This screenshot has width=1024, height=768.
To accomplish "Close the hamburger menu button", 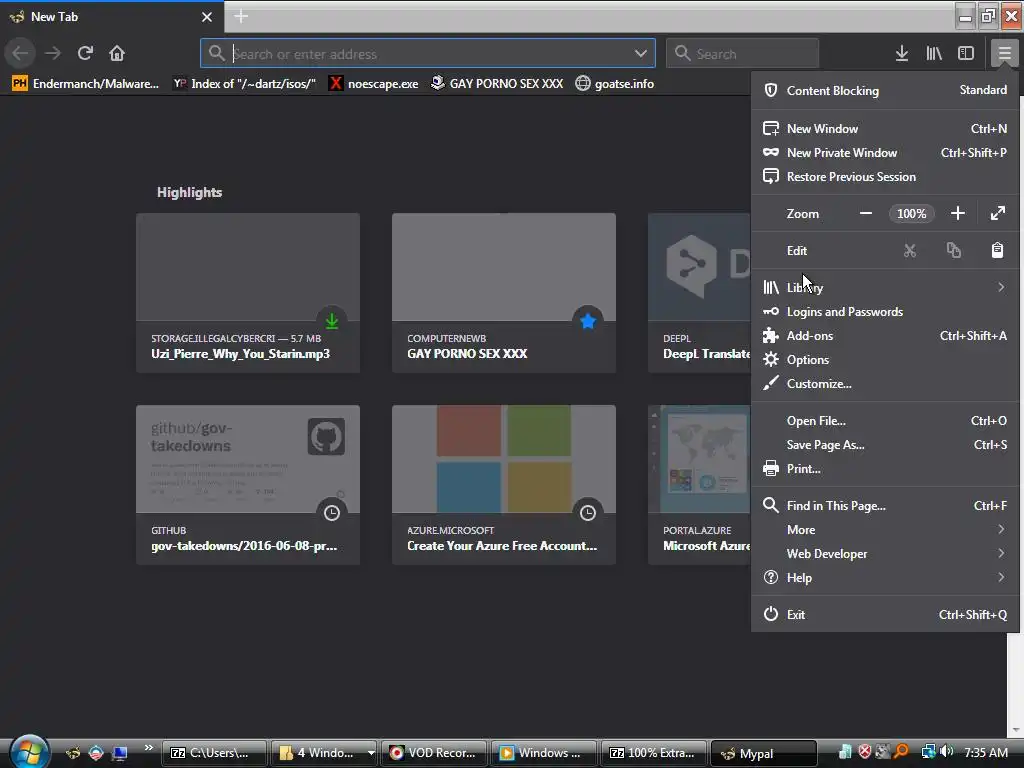I will tap(1004, 54).
